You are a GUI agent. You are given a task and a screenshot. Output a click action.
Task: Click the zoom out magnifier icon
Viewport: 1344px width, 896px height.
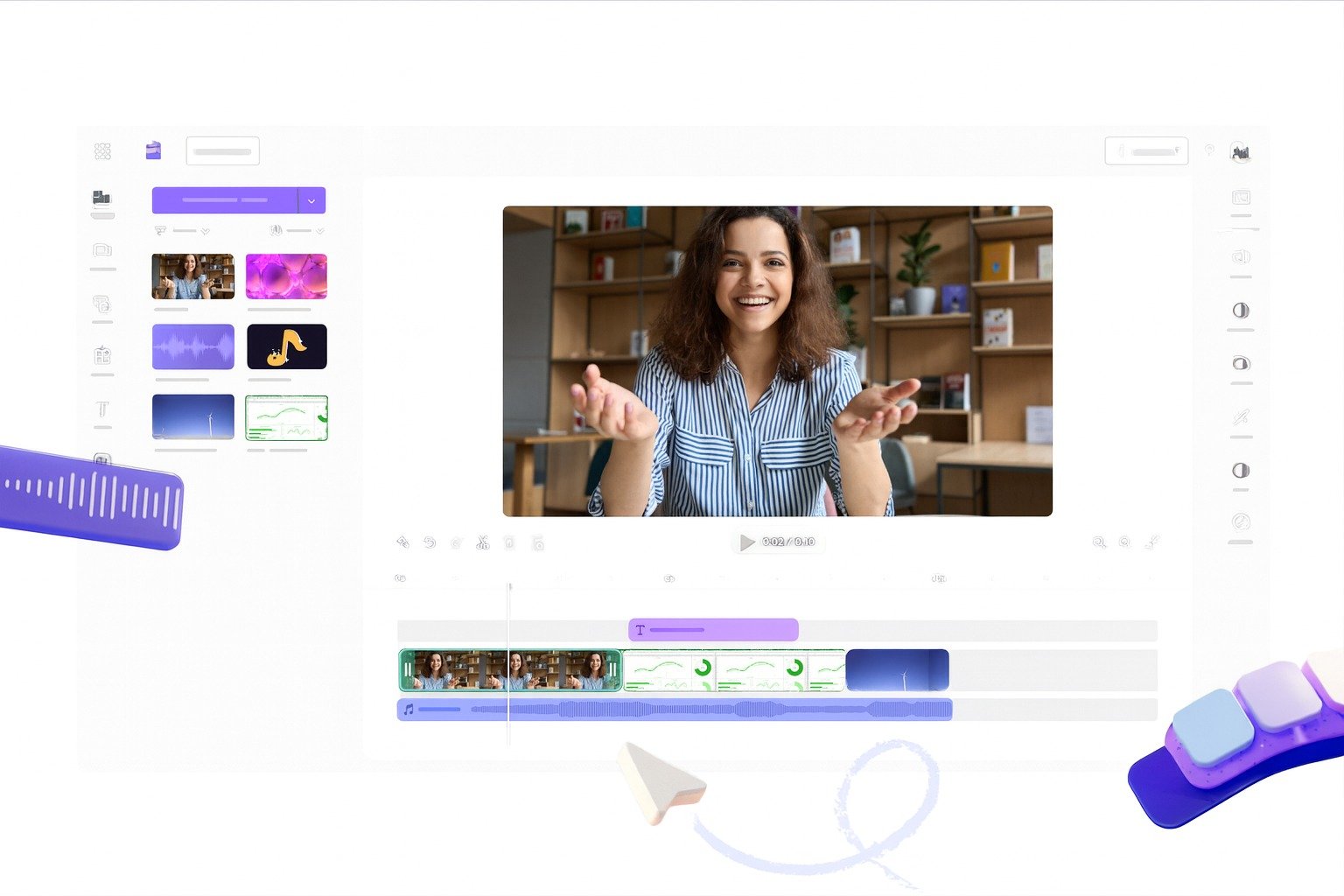pyautogui.click(x=1099, y=542)
